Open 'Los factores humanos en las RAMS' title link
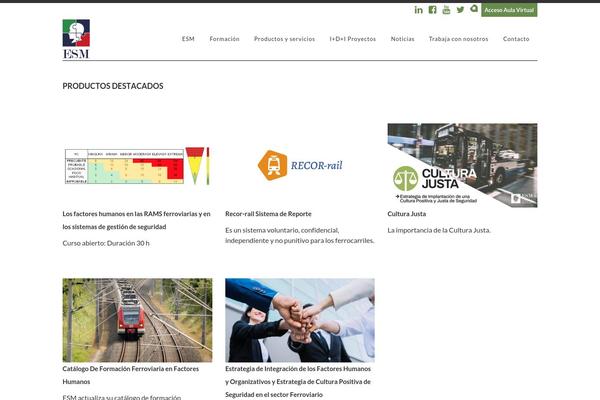600x400 pixels. pos(137,220)
